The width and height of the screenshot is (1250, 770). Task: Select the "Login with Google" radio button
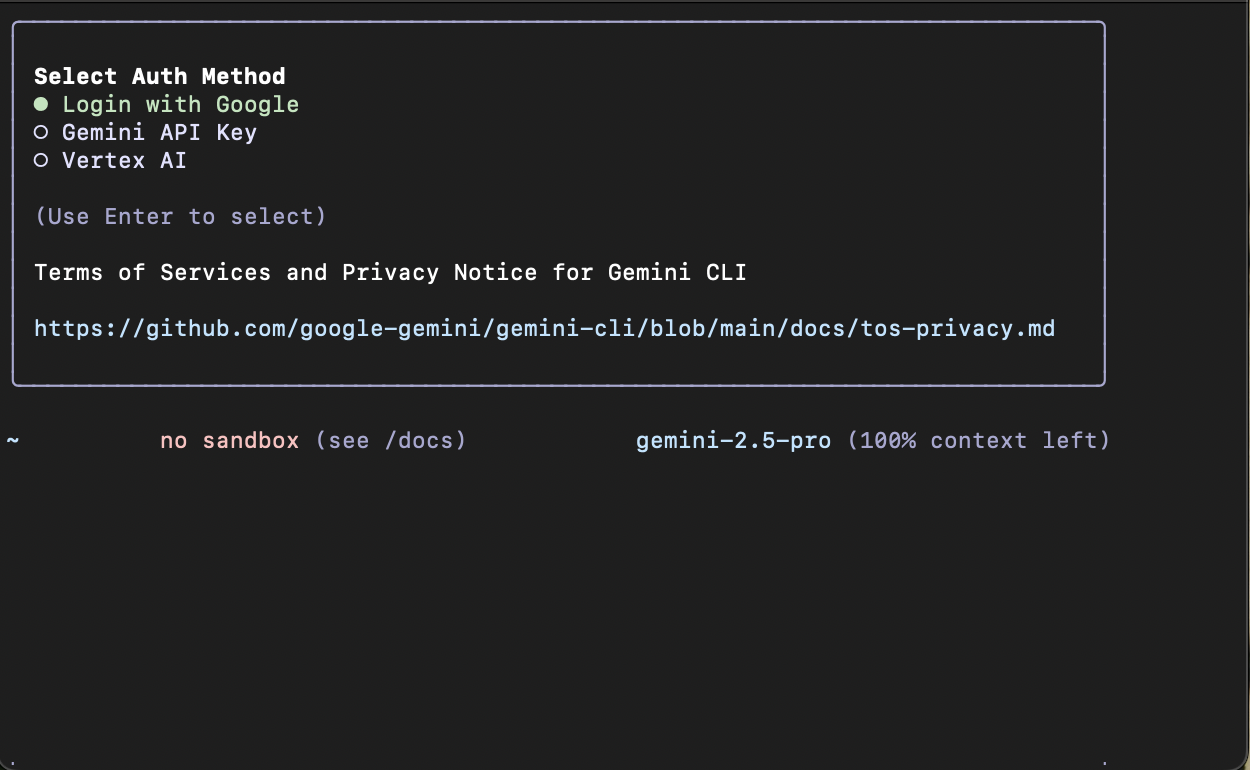pos(178,104)
